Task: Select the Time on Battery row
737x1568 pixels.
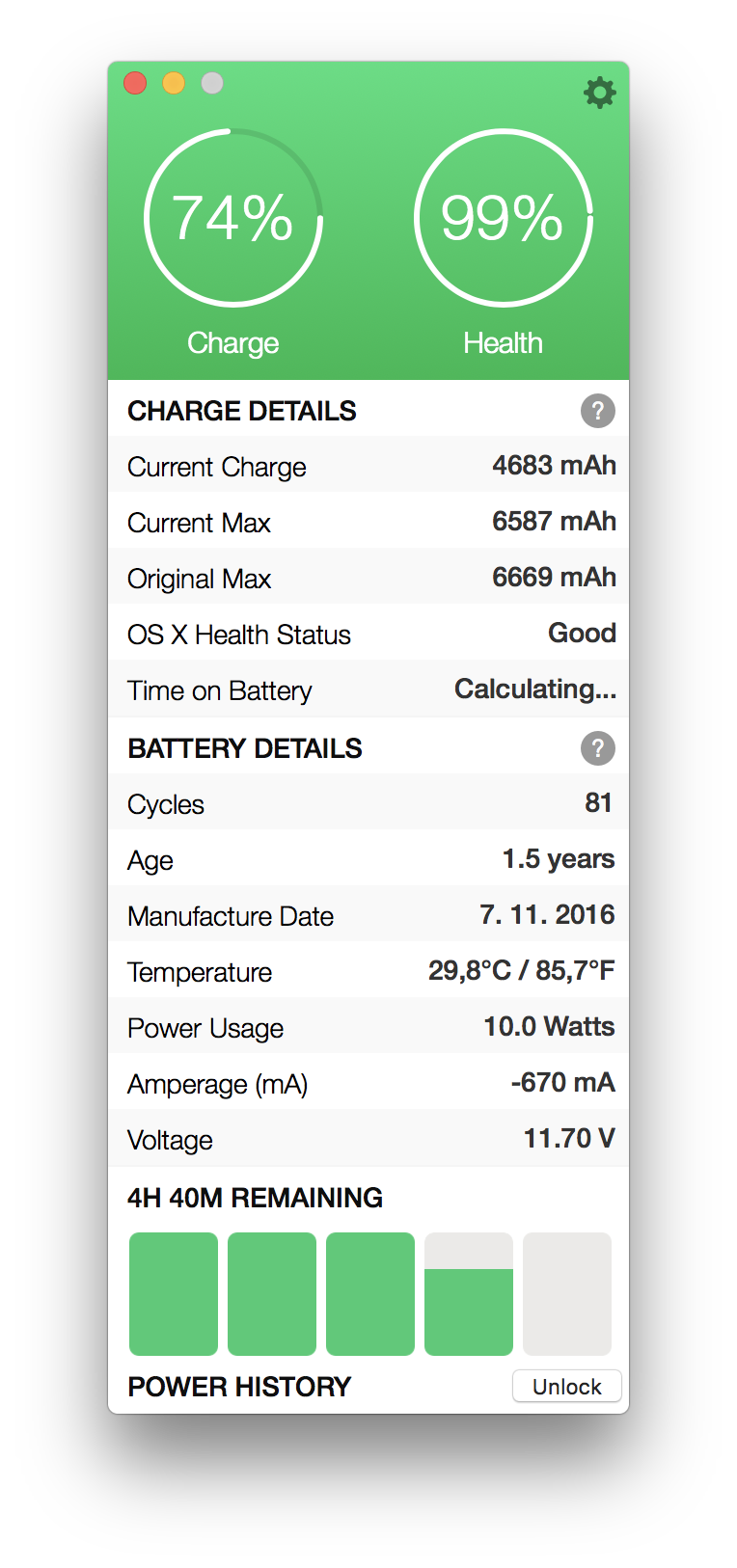Action: point(368,689)
